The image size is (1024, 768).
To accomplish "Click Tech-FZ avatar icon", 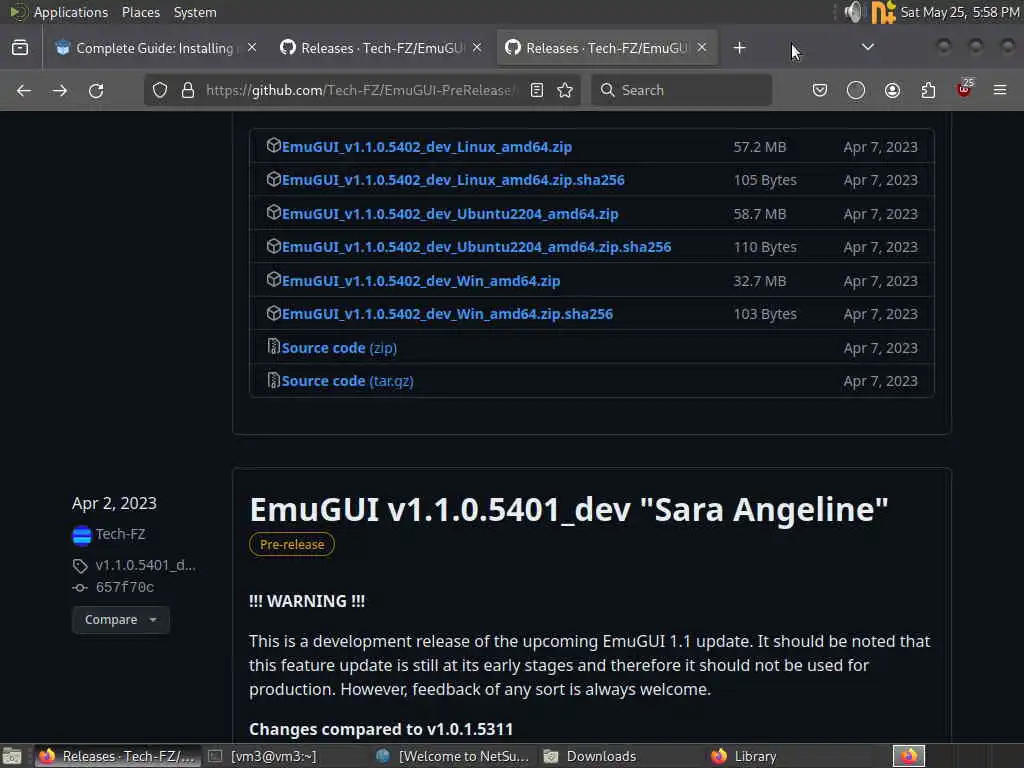I will point(82,536).
